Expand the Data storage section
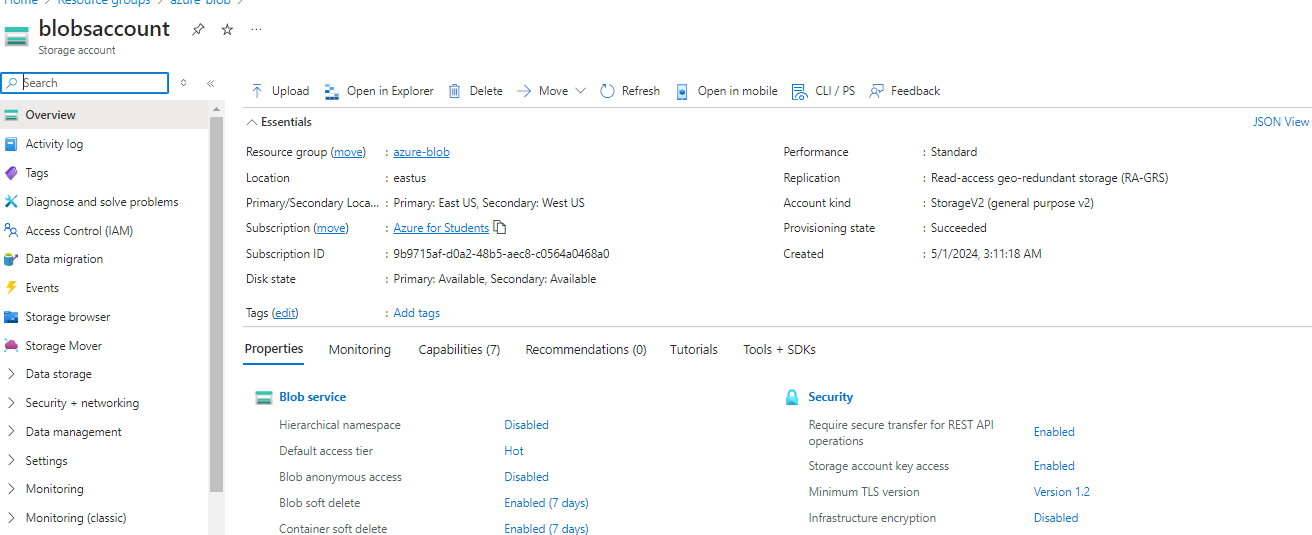The image size is (1312, 535). pos(11,374)
